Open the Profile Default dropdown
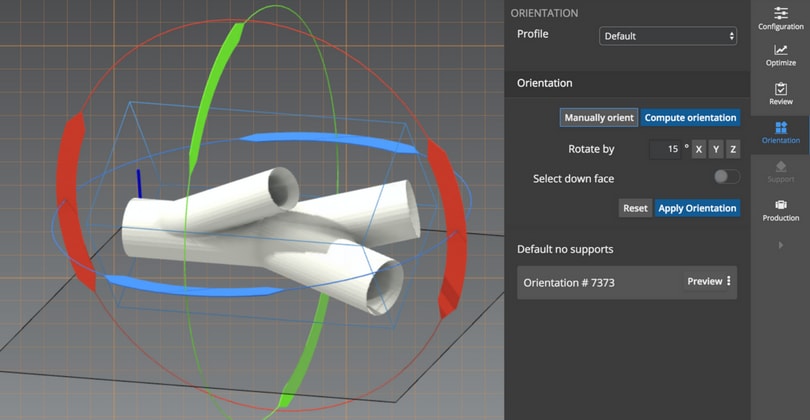This screenshot has height=420, width=810. [667, 36]
